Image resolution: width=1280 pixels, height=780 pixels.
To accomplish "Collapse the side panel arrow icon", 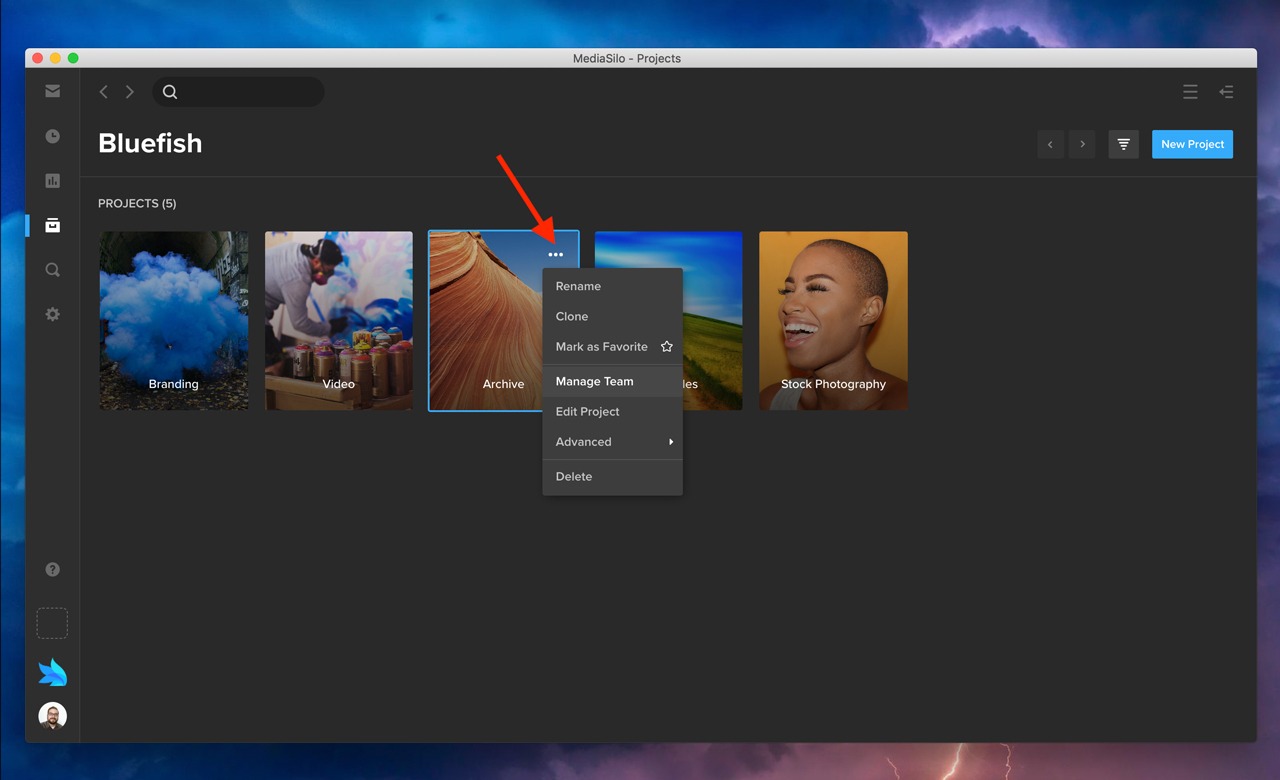I will [1226, 92].
